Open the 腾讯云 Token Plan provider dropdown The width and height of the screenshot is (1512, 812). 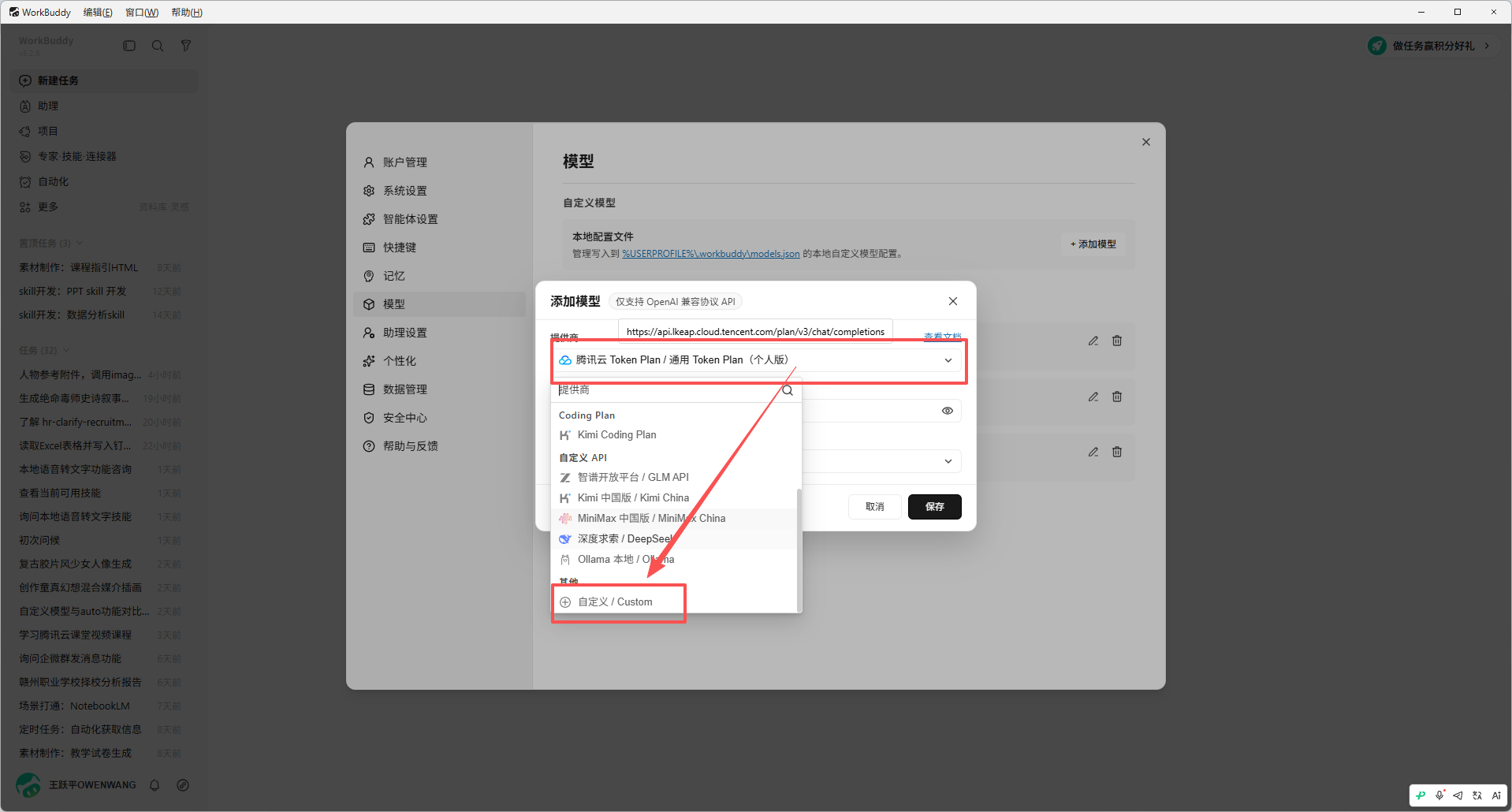(757, 360)
